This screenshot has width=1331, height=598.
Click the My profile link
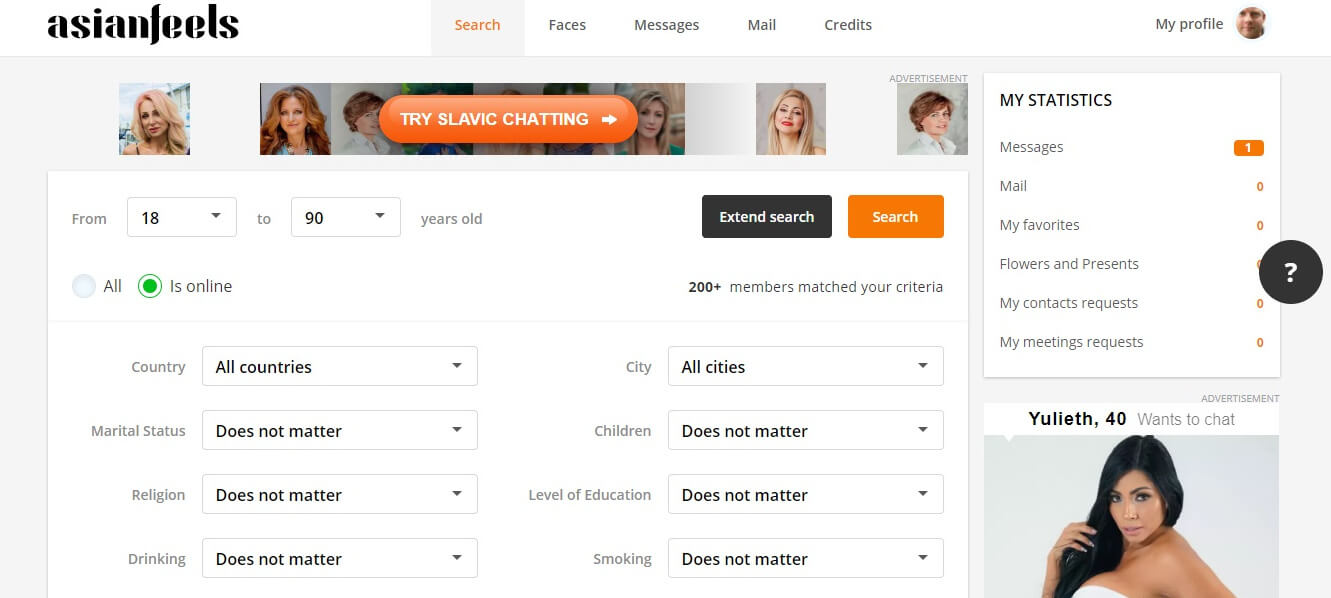pyautogui.click(x=1189, y=24)
